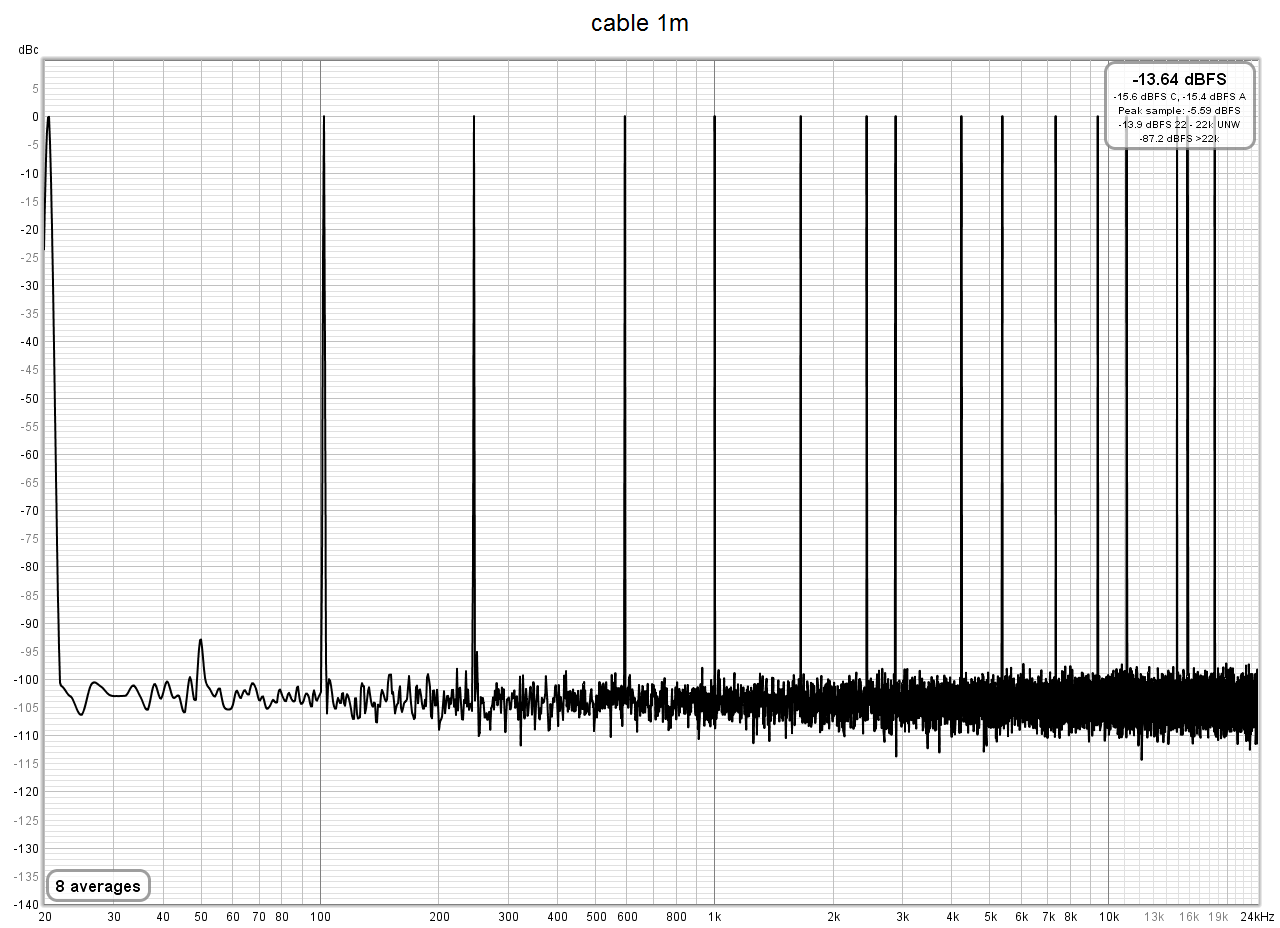Click the top of the 1 kHz tone peak
The height and width of the screenshot is (928, 1280).
click(x=714, y=117)
